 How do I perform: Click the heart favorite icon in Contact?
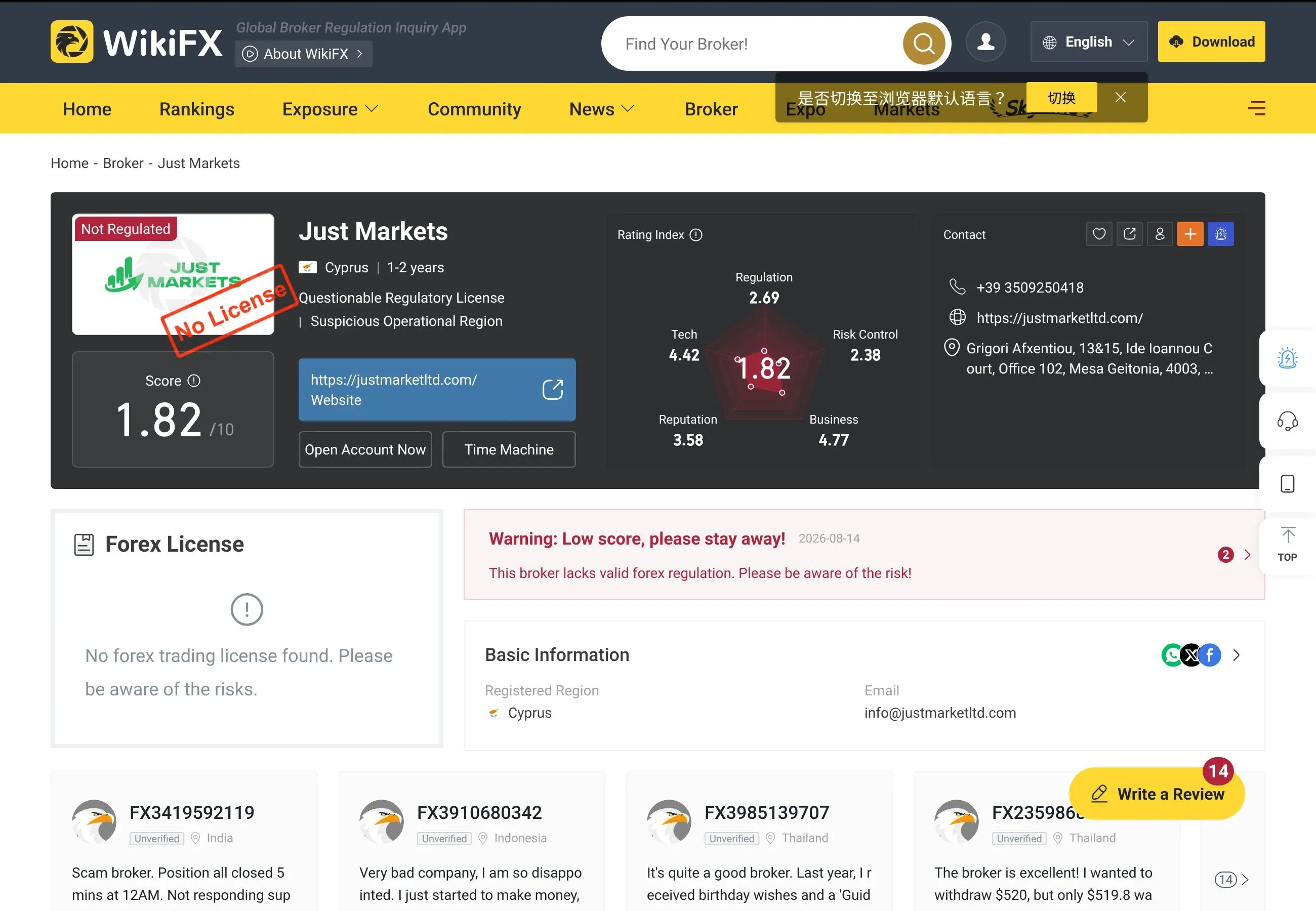[x=1098, y=234]
